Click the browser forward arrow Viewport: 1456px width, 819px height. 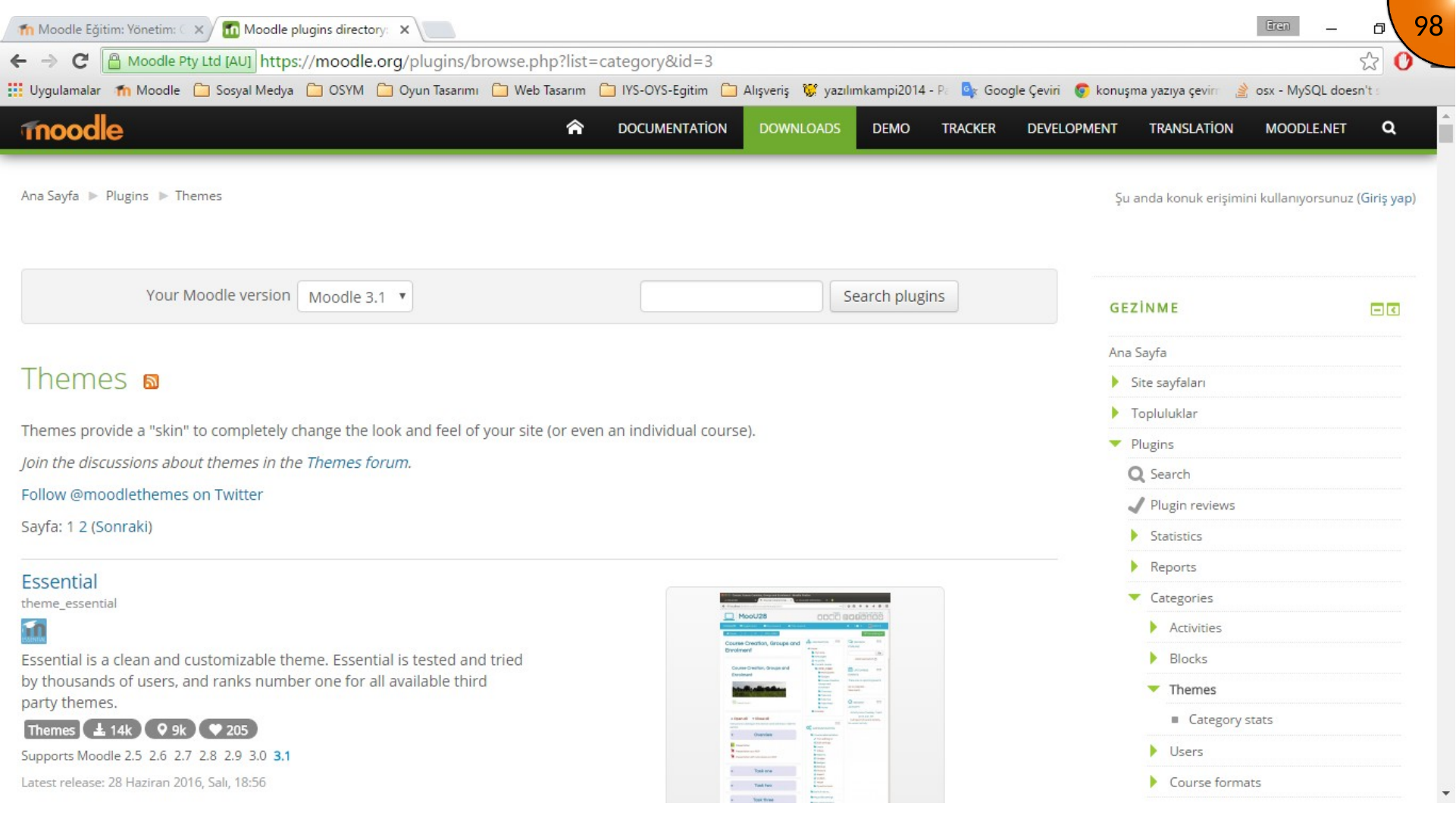point(49,61)
